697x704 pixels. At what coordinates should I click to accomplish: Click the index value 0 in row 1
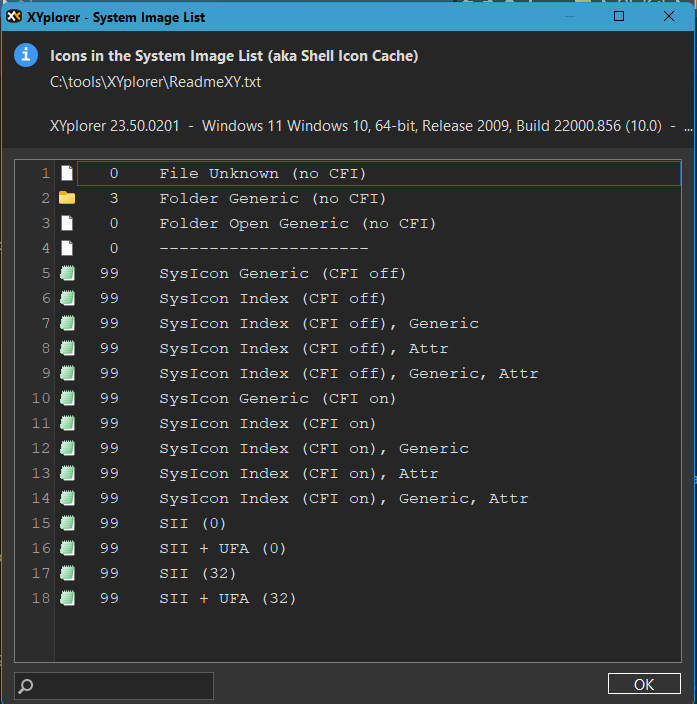pos(114,173)
